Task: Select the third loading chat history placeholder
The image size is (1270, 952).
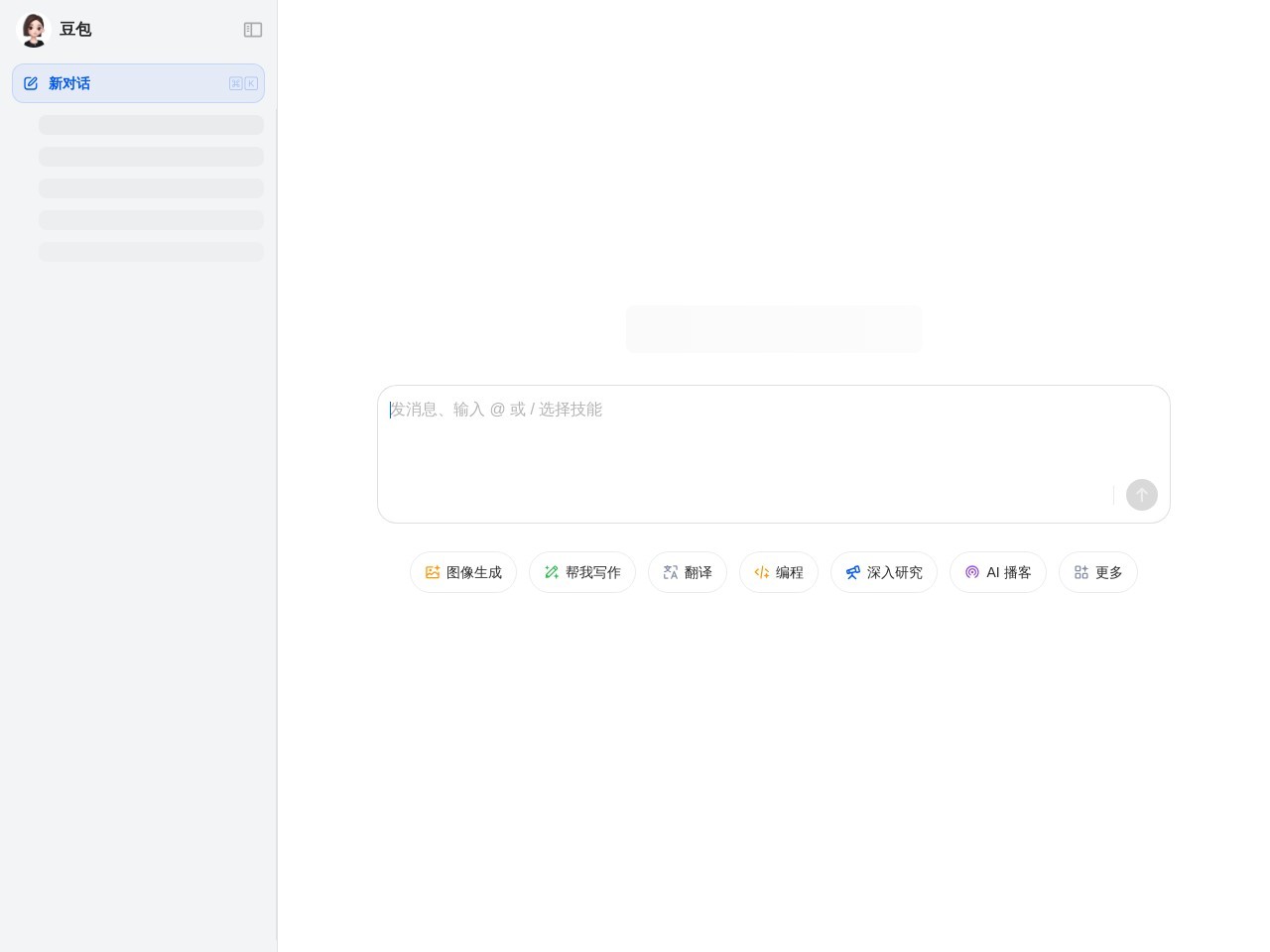Action: pyautogui.click(x=151, y=188)
